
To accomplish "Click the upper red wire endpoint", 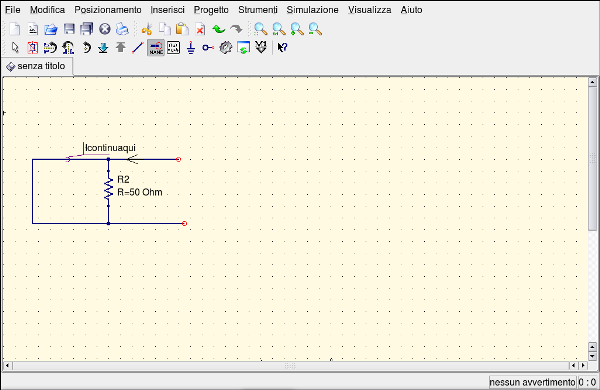I will pyautogui.click(x=178, y=160).
